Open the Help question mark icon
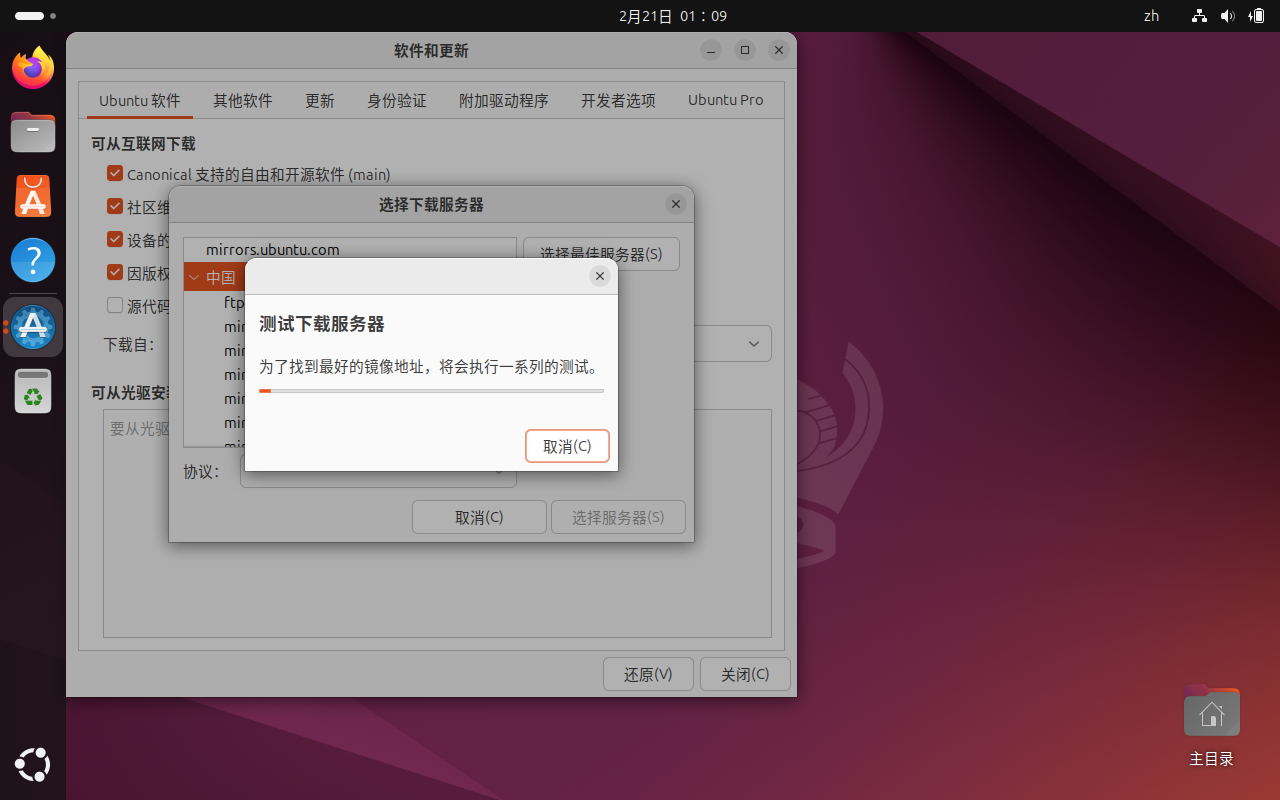 point(33,261)
